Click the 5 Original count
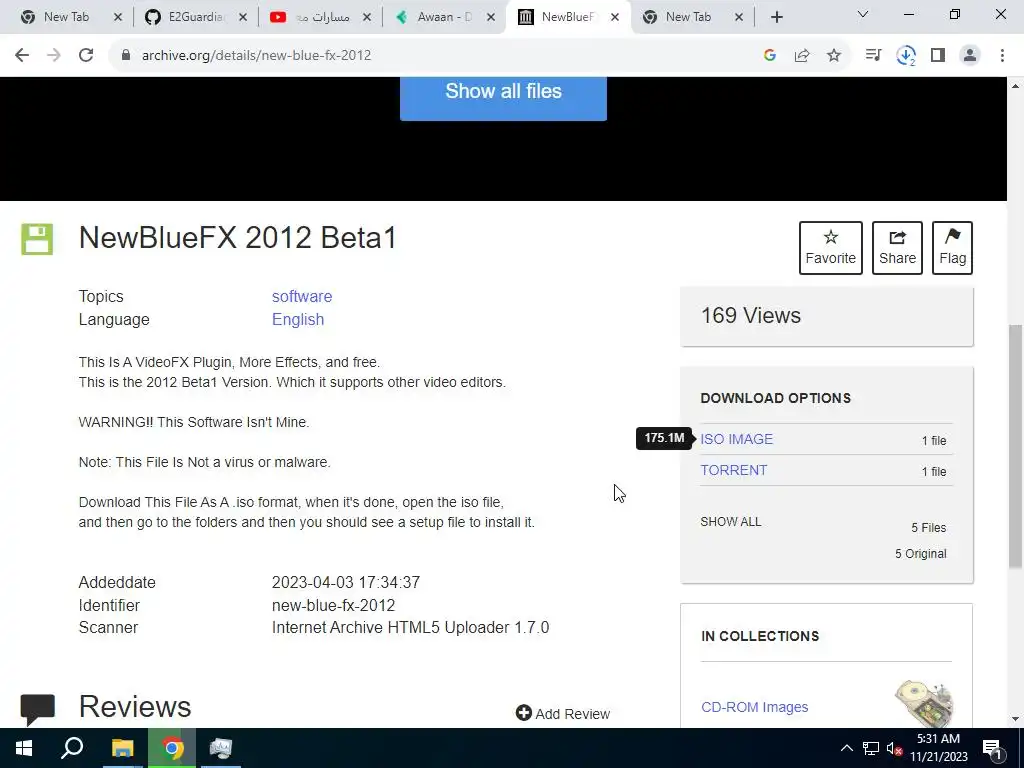Screen dimensions: 1024x768 [921, 554]
